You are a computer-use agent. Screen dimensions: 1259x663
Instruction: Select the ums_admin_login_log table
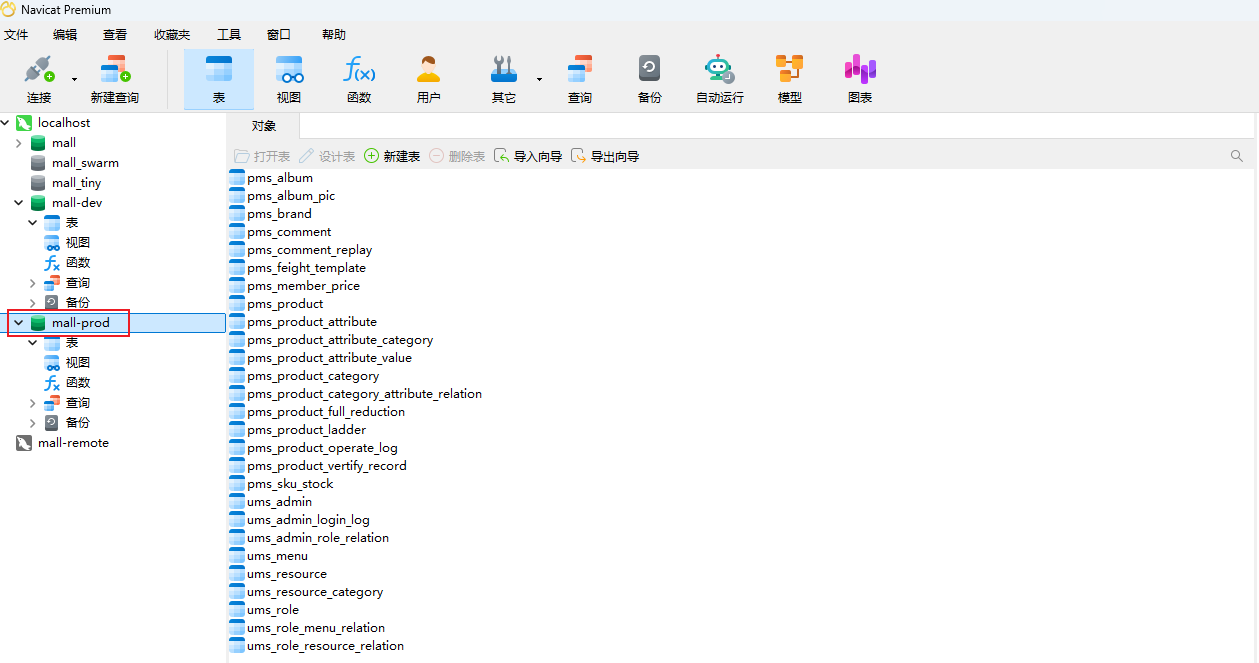[308, 520]
